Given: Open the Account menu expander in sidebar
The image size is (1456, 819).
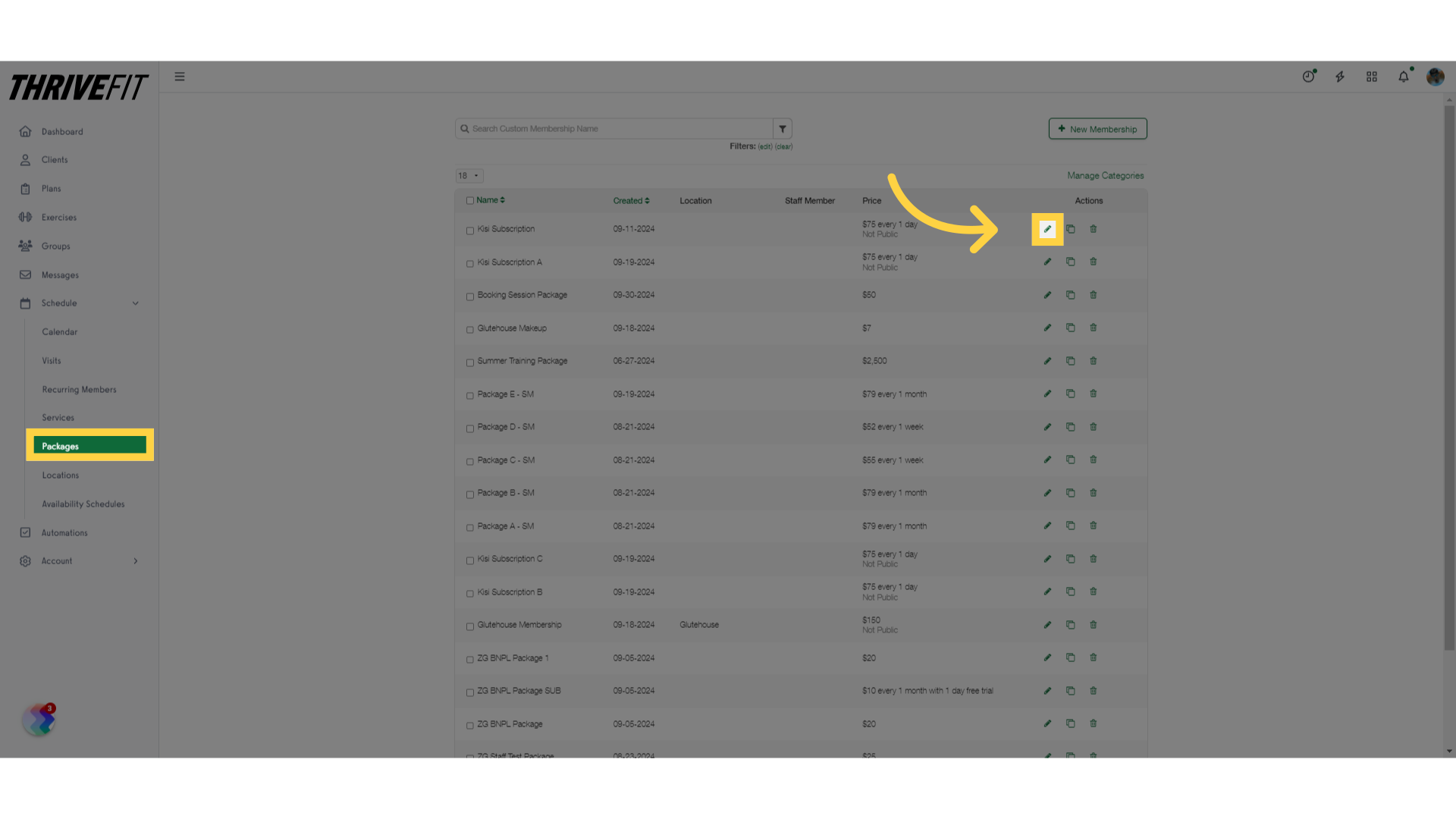Looking at the screenshot, I should tap(136, 560).
